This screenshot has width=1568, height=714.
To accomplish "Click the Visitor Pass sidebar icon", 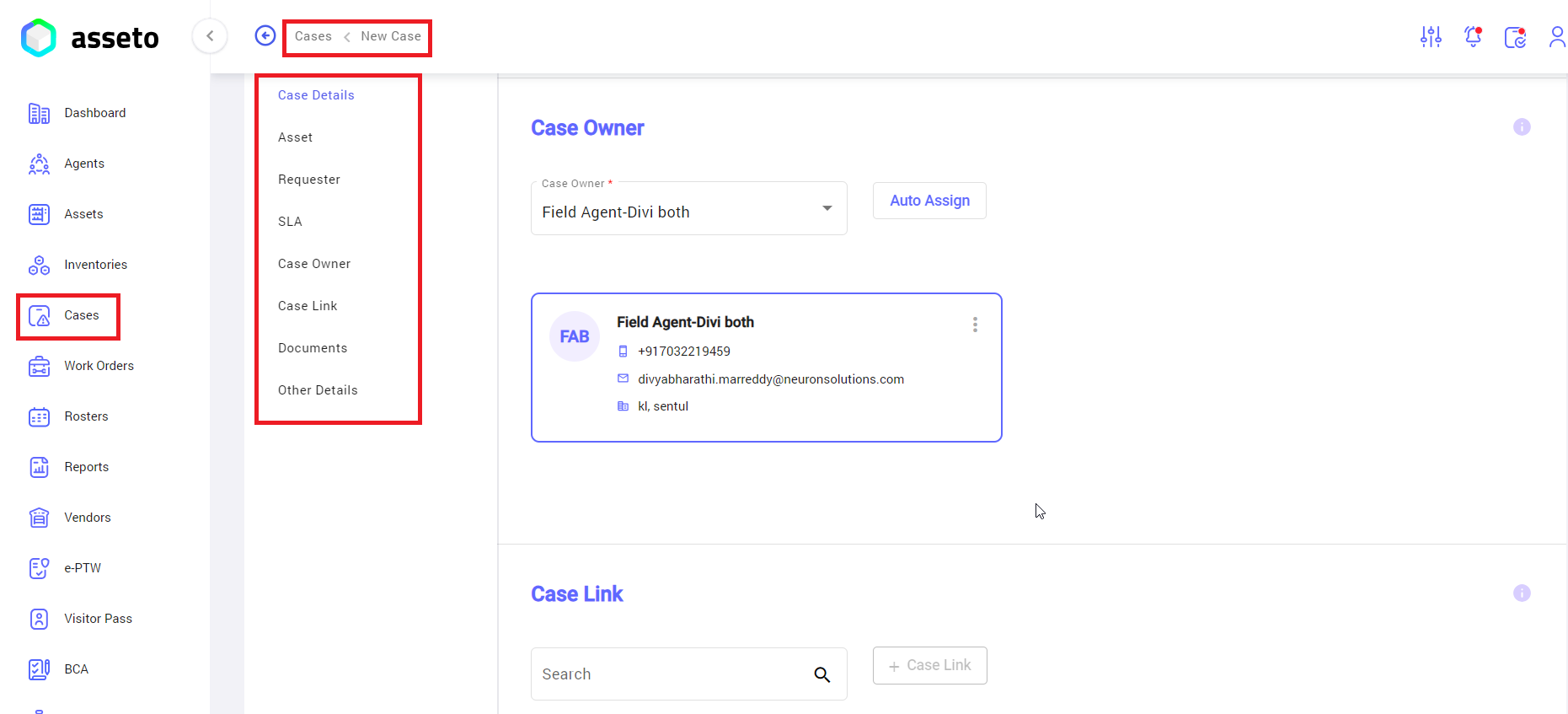I will 39,619.
